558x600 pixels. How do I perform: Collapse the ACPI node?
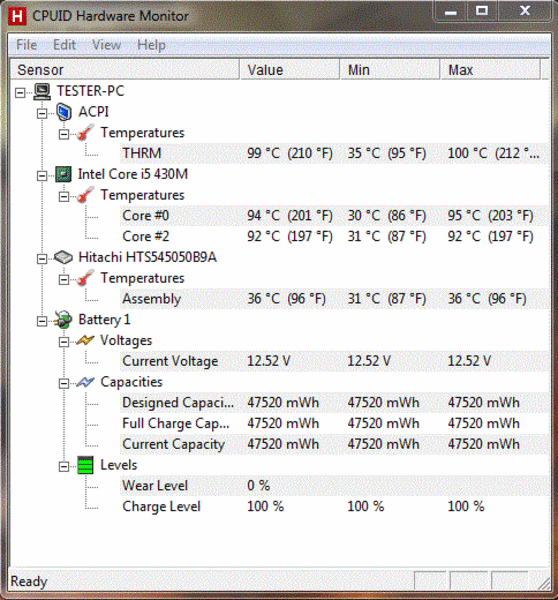click(x=42, y=114)
